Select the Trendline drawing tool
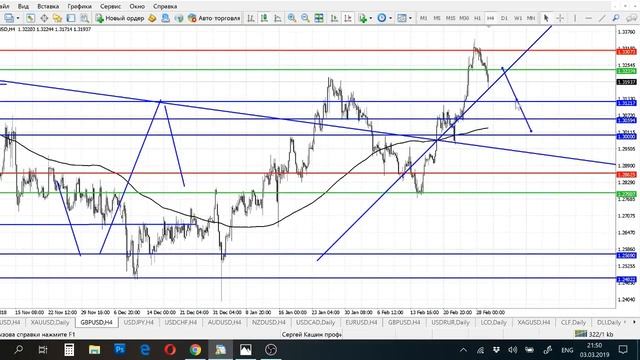 coord(602,18)
